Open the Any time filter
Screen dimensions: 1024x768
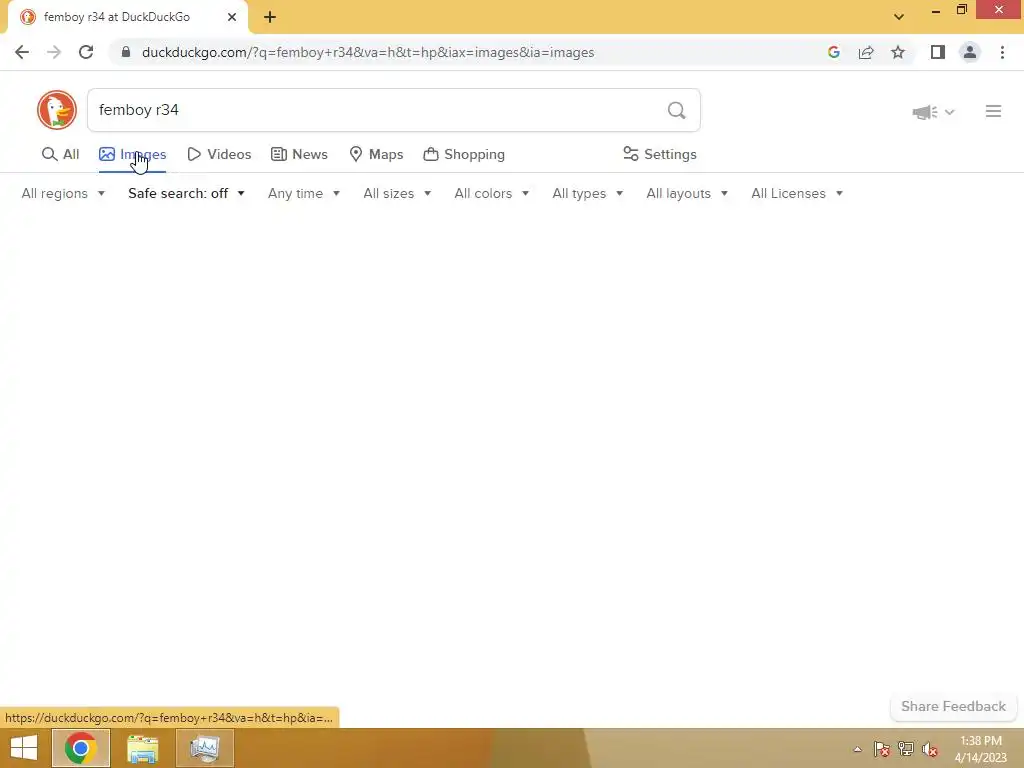[x=304, y=193]
